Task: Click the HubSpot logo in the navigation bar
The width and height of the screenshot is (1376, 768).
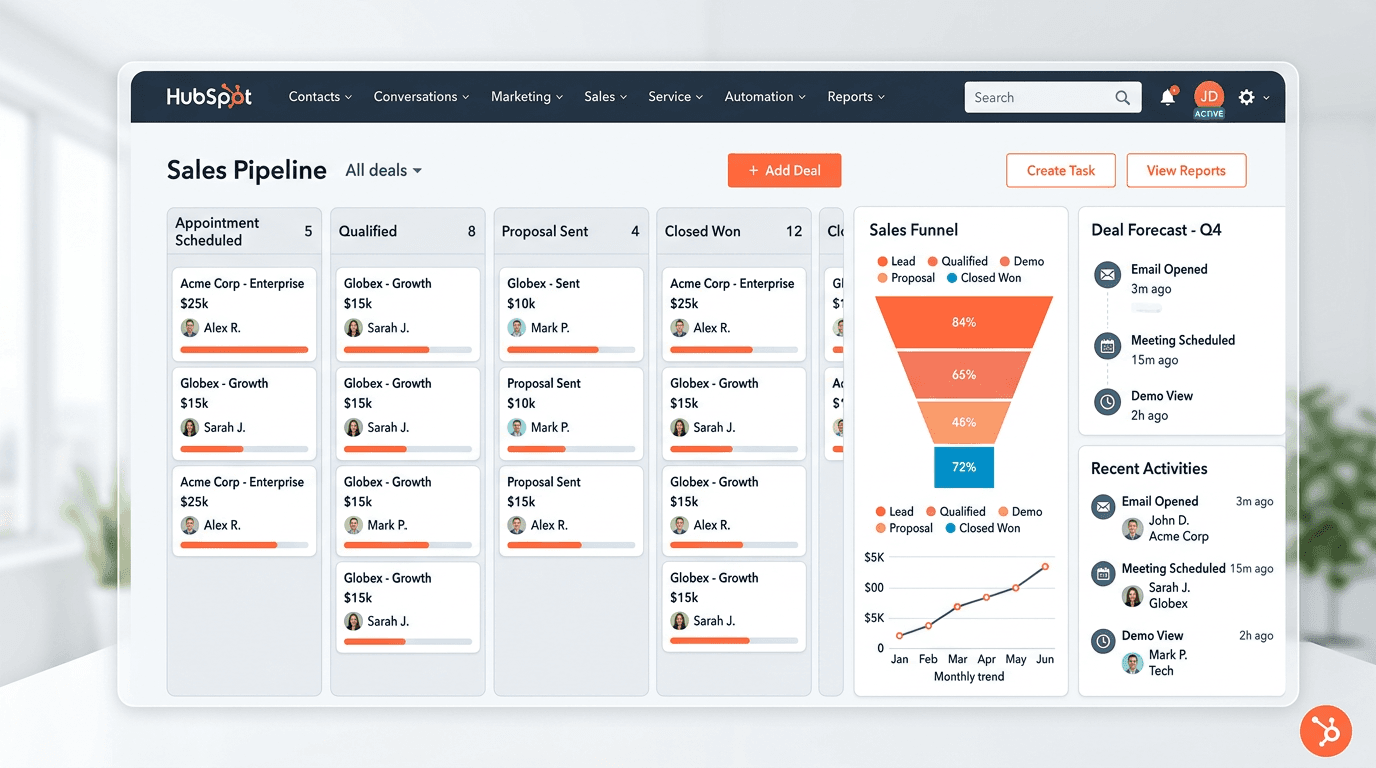Action: pyautogui.click(x=209, y=97)
